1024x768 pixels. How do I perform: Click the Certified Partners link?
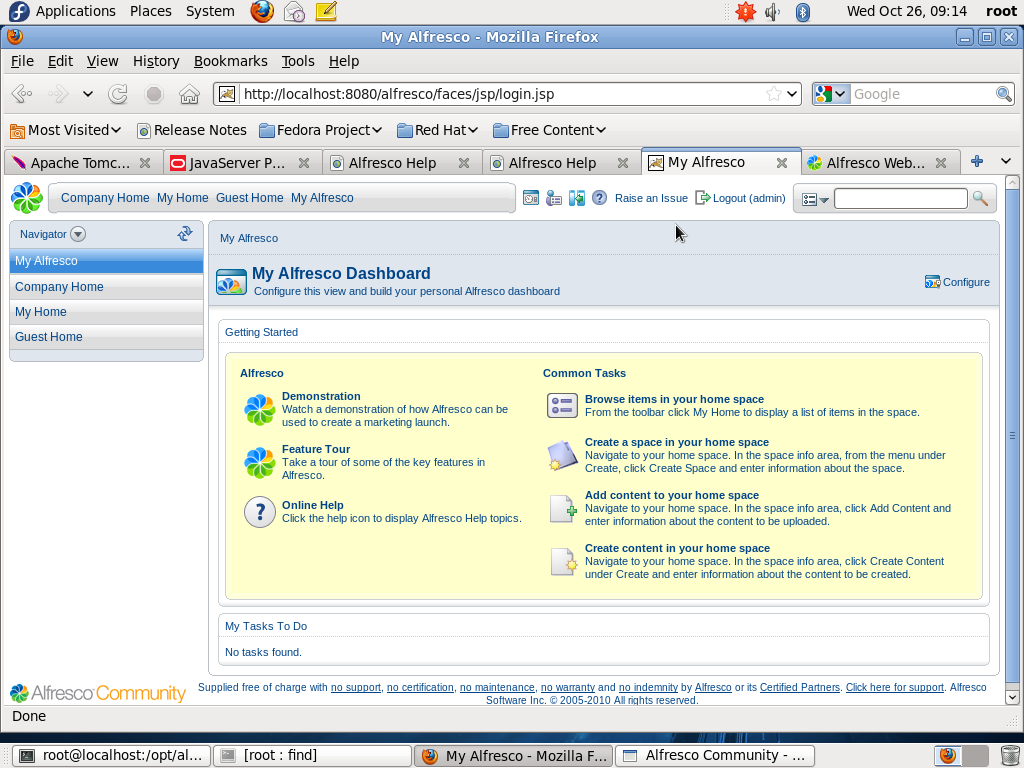tap(799, 687)
